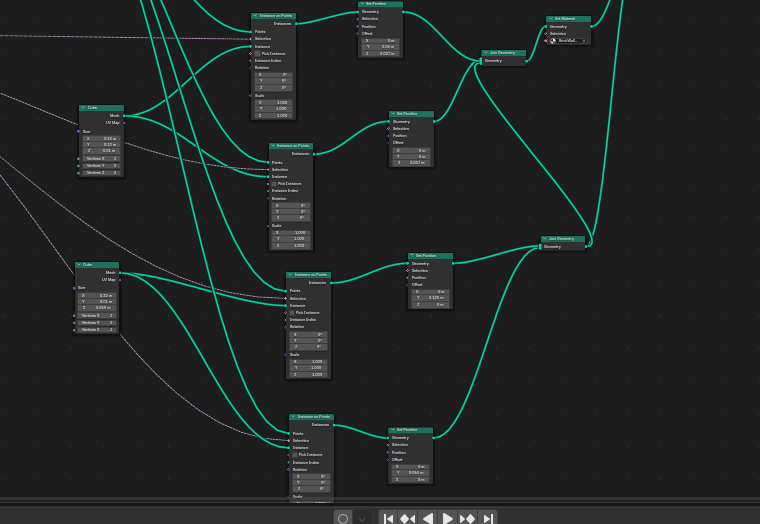Image resolution: width=760 pixels, height=524 pixels.
Task: Go to the previous keyframe
Action: click(408, 518)
